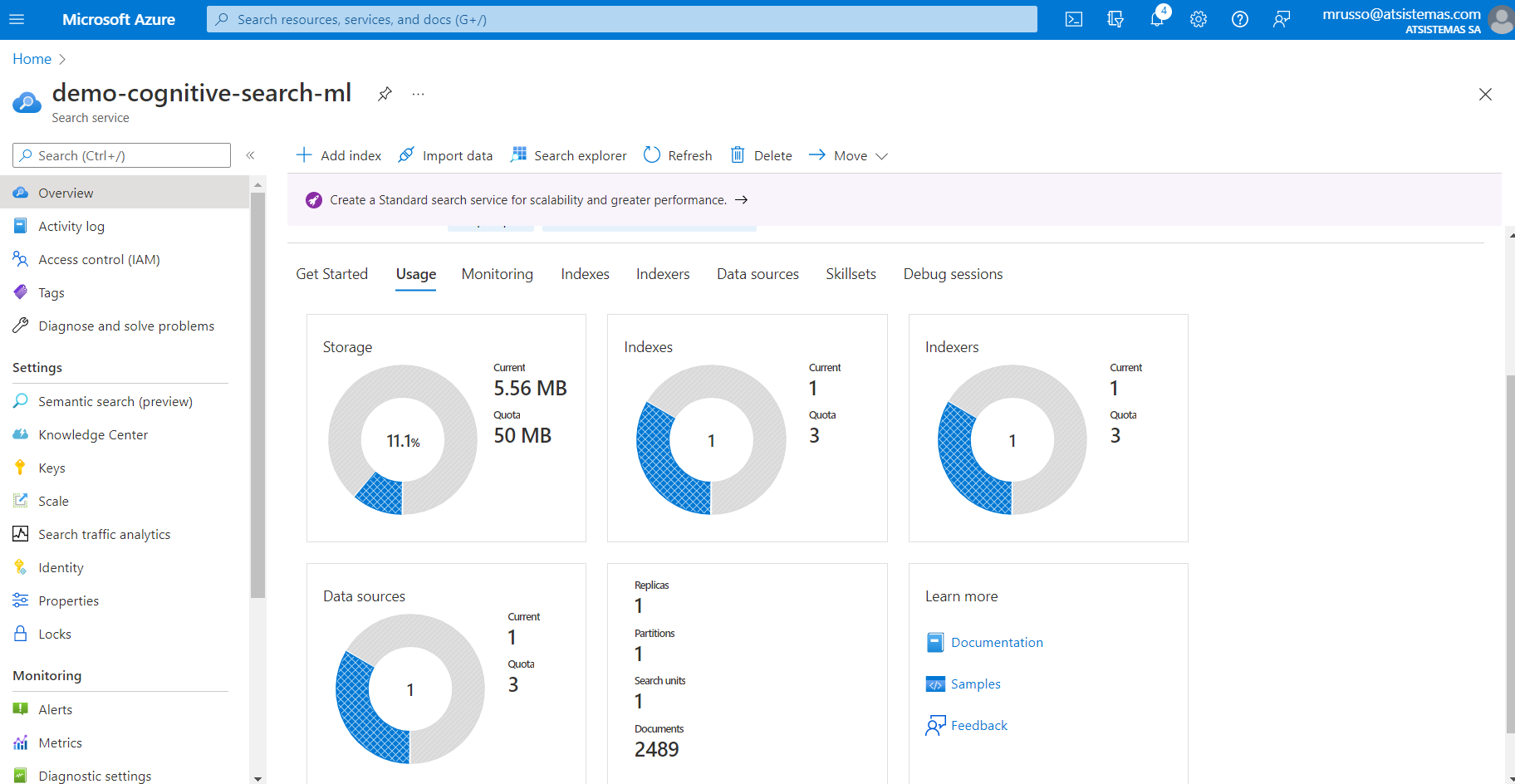1515x784 pixels.
Task: Open the notifications bell
Action: coord(1157,19)
